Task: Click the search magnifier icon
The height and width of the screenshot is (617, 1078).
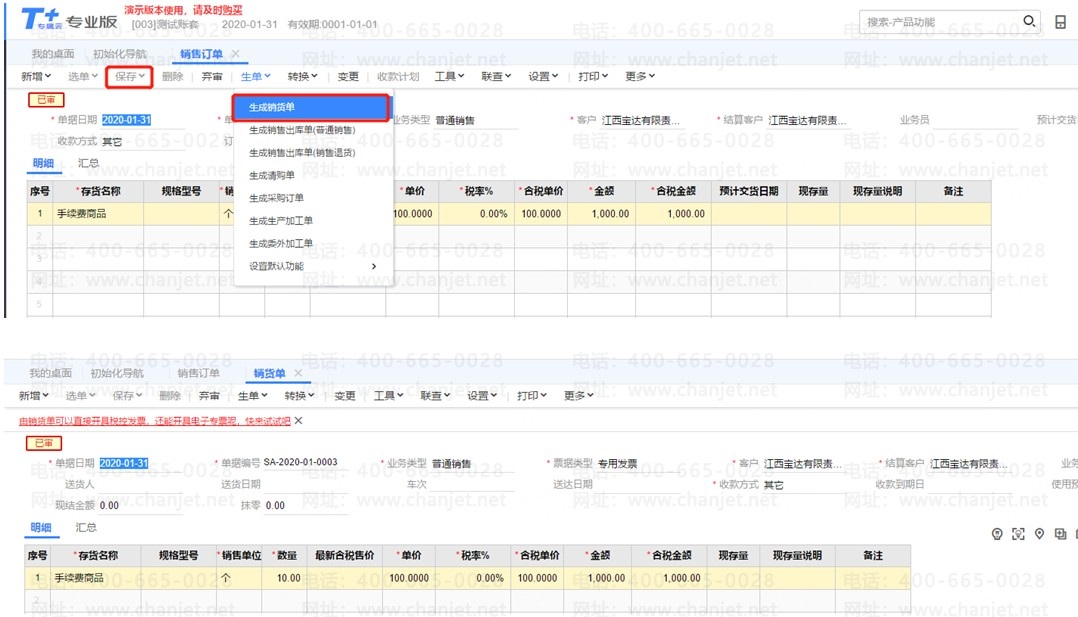Action: tap(1030, 22)
